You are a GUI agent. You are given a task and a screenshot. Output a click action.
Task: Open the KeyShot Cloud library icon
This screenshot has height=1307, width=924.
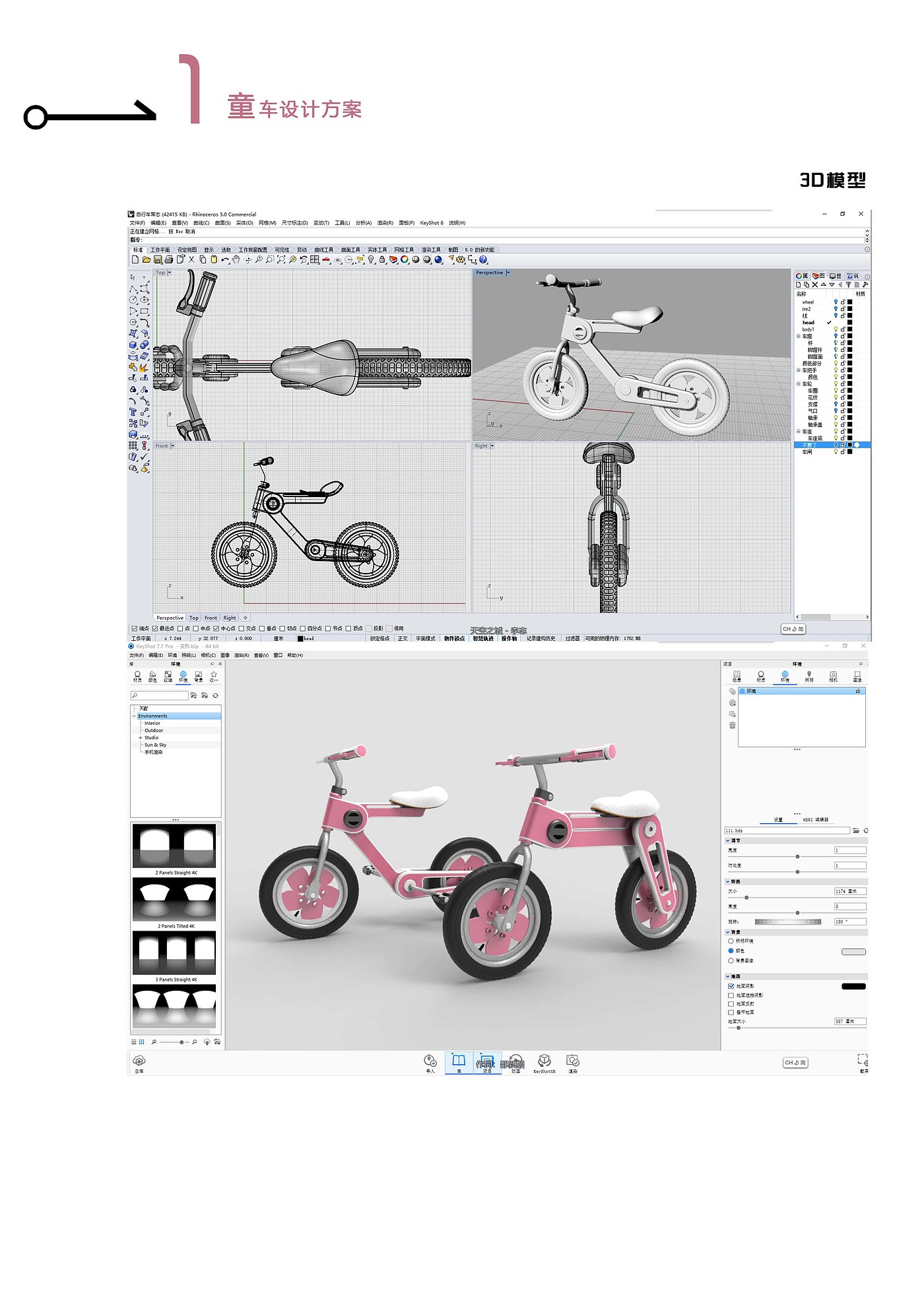(x=139, y=1061)
